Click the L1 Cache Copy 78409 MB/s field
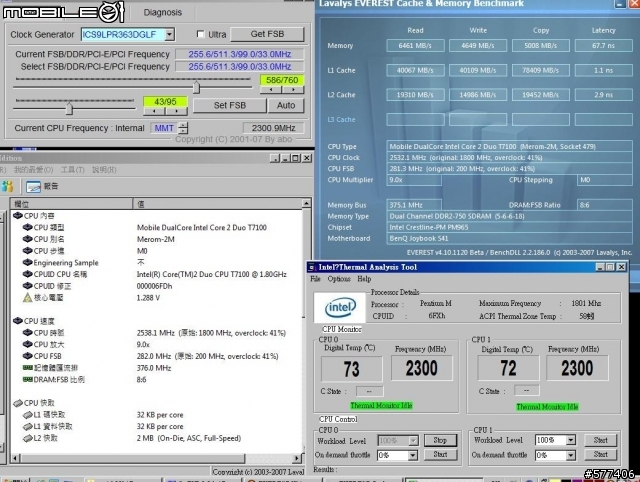 tap(540, 70)
